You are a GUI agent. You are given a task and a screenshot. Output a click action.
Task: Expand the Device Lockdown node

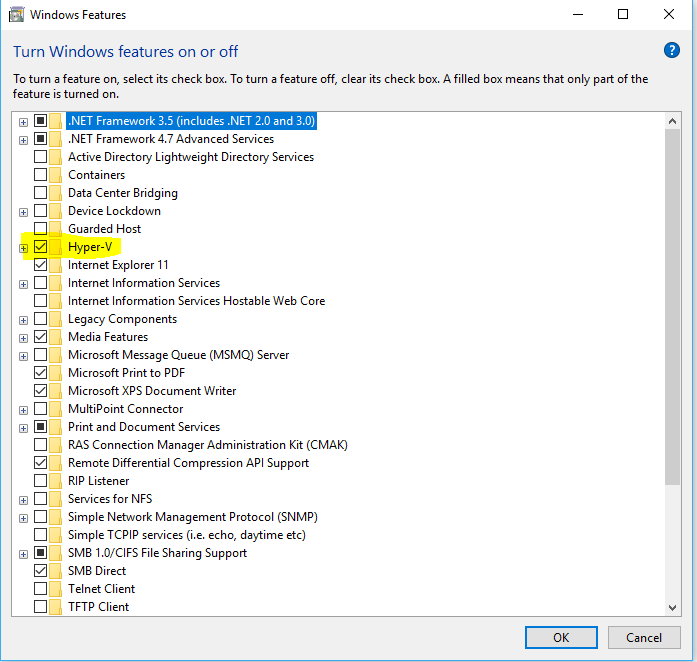click(24, 213)
